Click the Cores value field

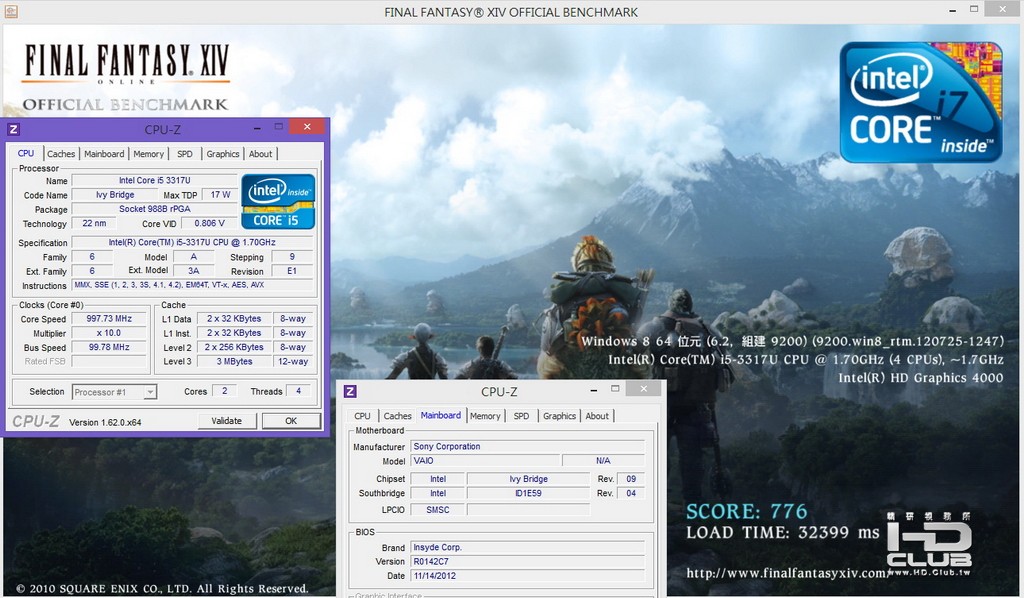click(x=225, y=391)
